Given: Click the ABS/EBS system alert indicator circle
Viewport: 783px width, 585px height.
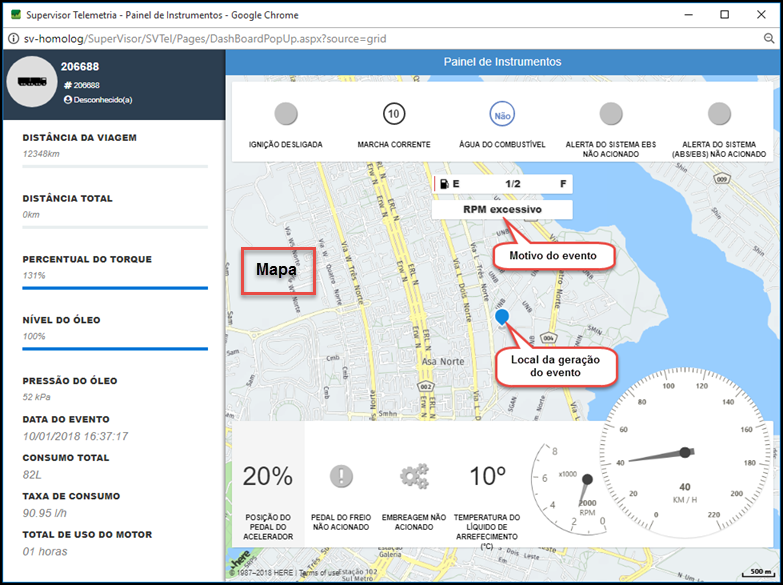Looking at the screenshot, I should click(719, 114).
